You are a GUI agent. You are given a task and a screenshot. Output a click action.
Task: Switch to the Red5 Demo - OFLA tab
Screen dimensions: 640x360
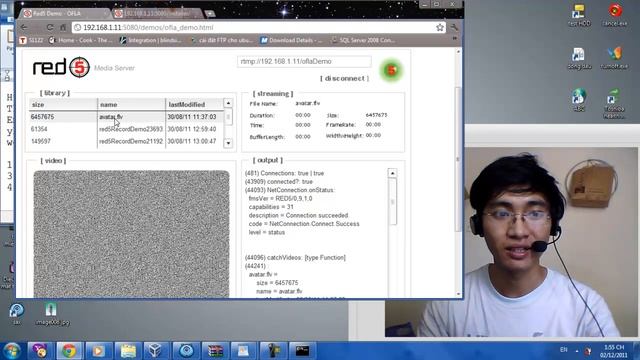pos(65,13)
